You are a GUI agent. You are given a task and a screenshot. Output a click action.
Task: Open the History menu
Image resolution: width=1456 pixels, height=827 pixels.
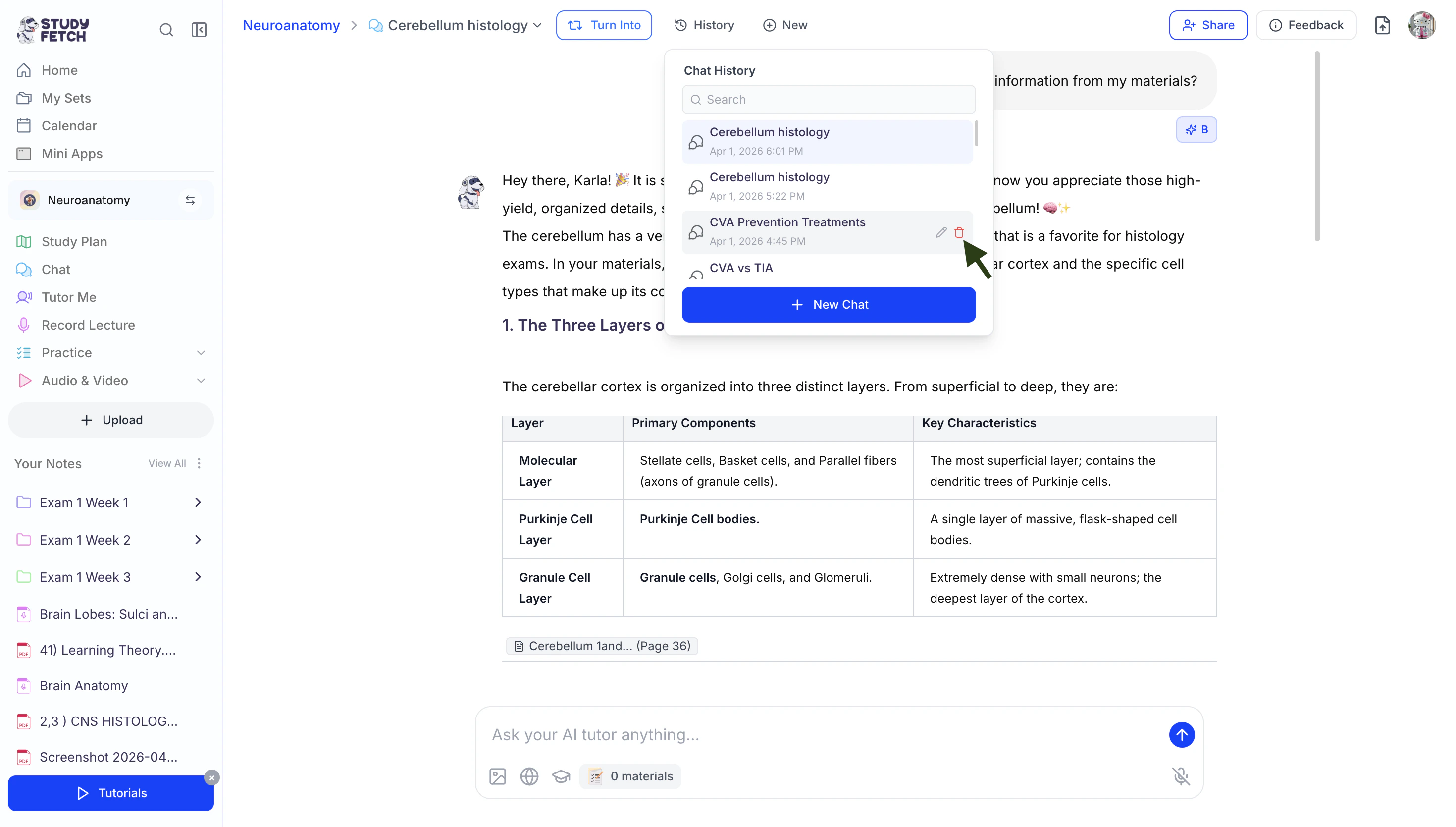coord(704,26)
